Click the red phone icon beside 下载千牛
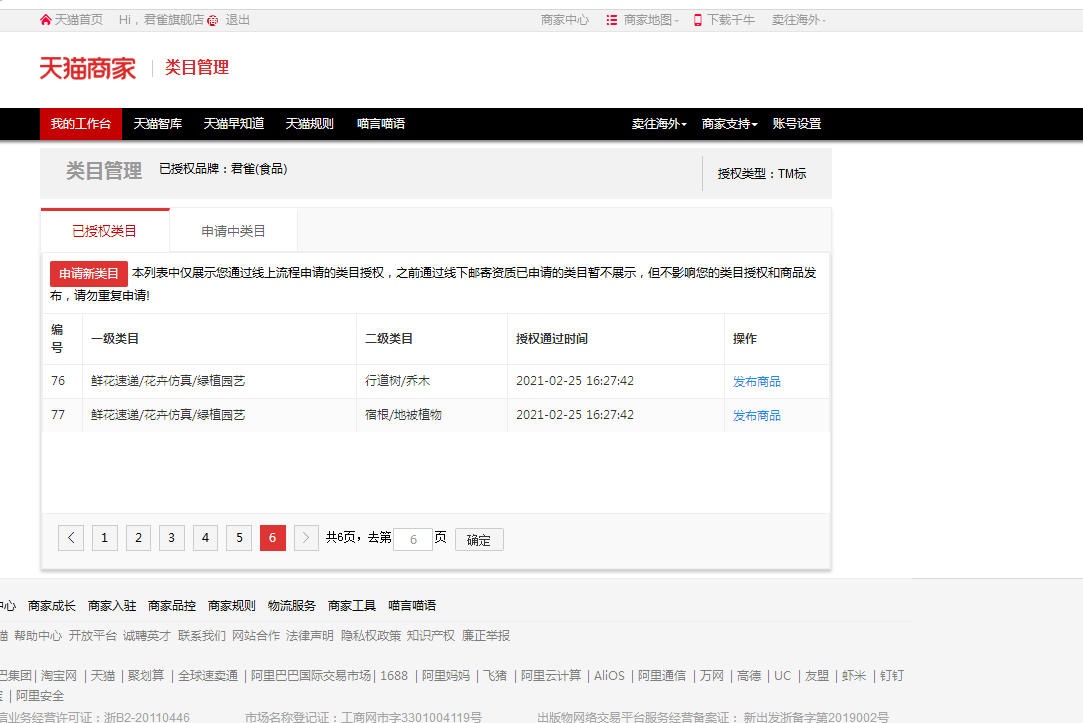Screen dimensions: 1083x723 click(x=698, y=20)
